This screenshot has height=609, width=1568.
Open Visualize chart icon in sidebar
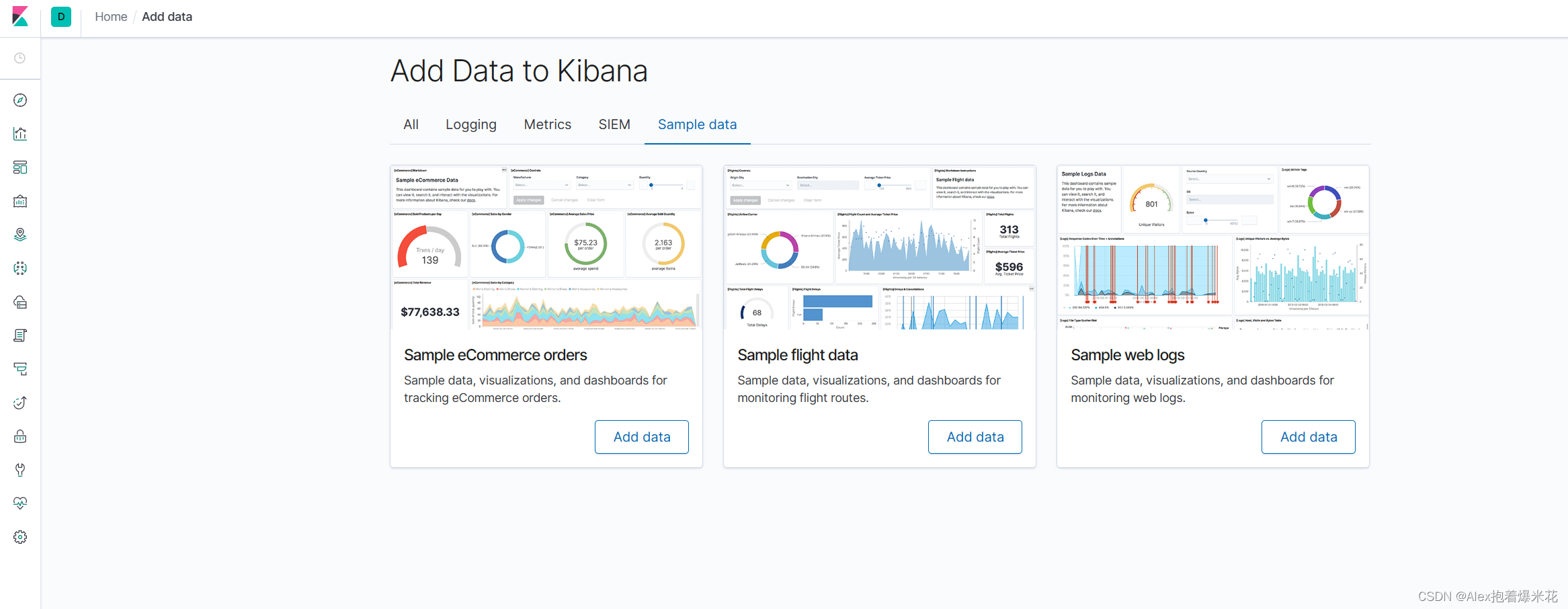pos(20,134)
